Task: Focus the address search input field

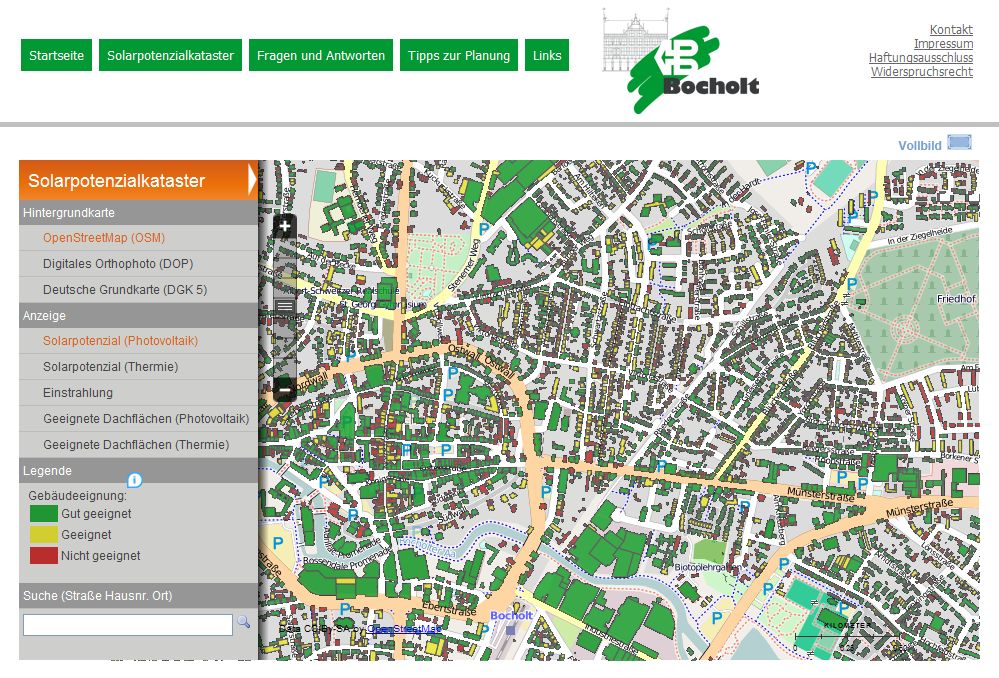Action: click(127, 624)
